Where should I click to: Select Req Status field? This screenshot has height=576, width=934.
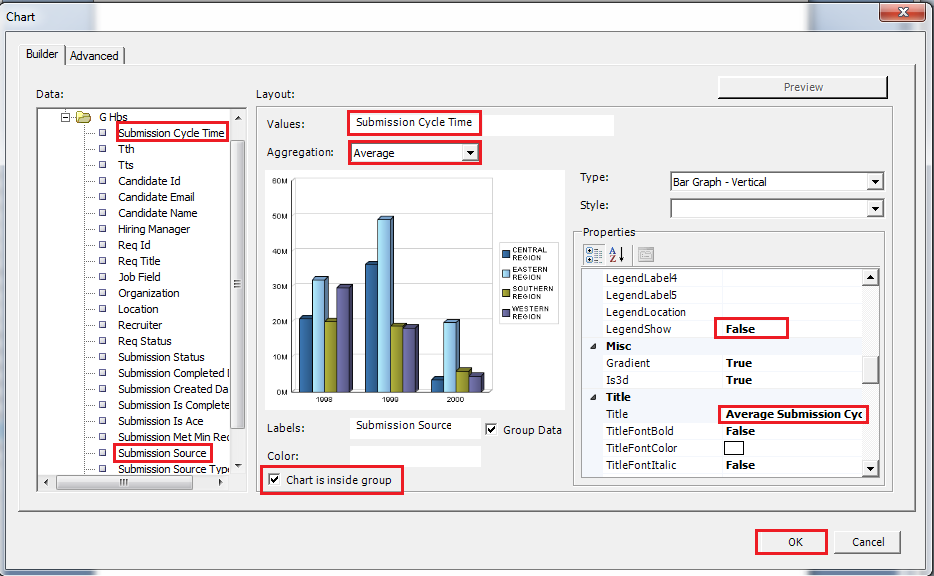[x=145, y=341]
